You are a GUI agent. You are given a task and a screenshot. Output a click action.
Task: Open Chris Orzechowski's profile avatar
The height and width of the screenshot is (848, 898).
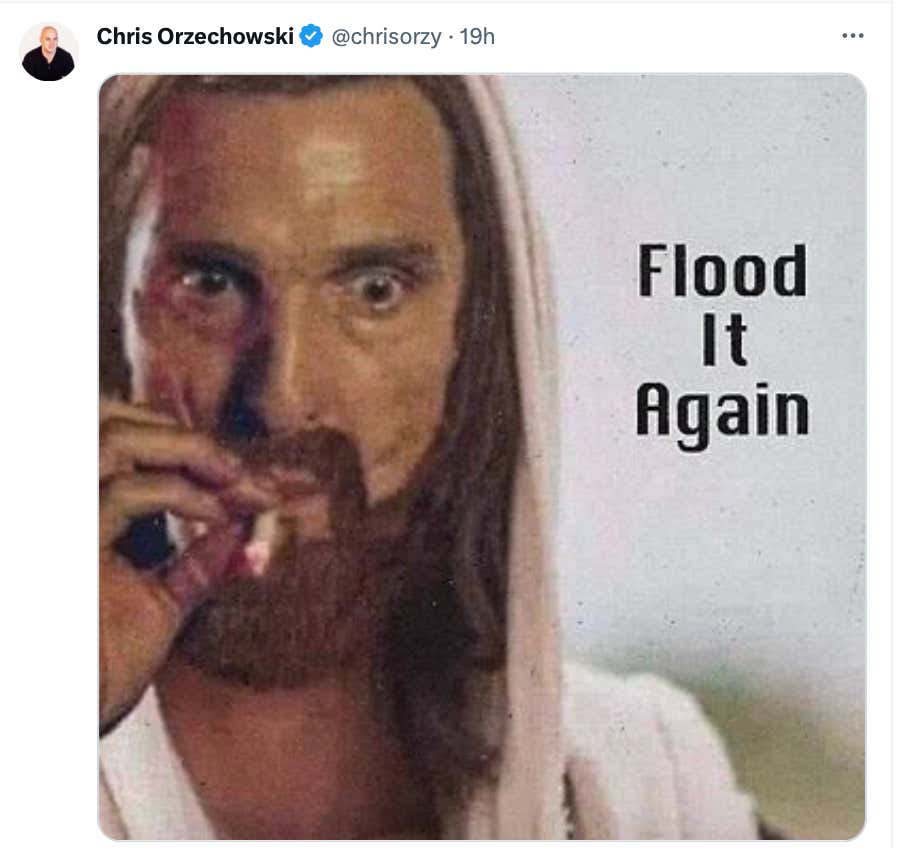(48, 53)
